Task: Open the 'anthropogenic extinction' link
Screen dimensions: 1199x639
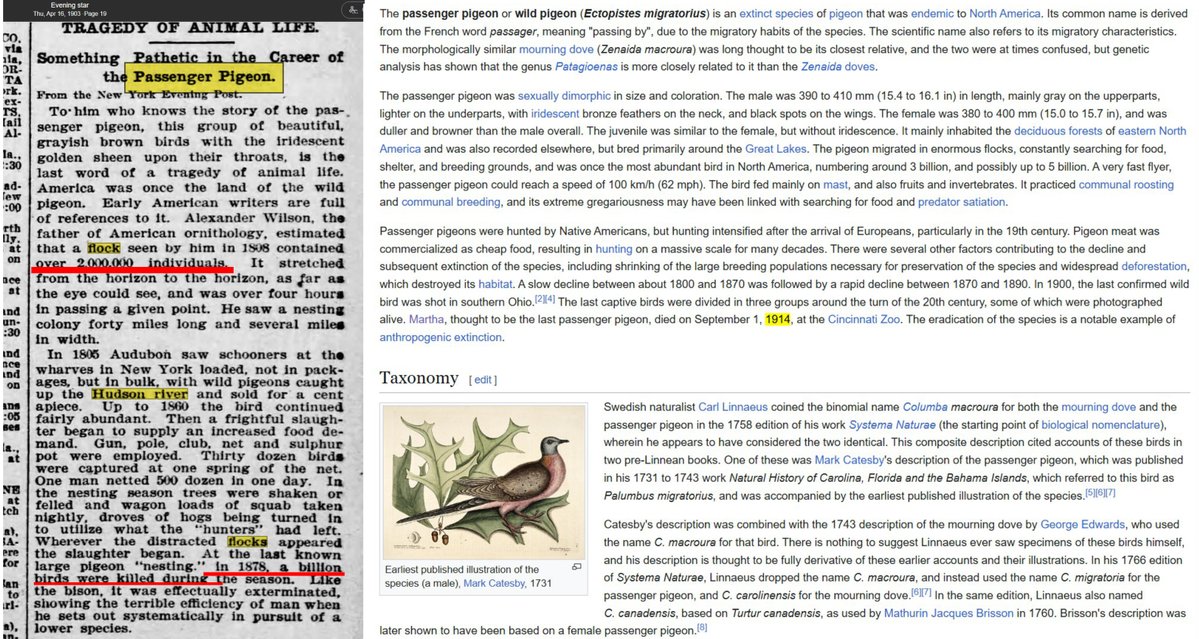Action: pyautogui.click(x=440, y=338)
